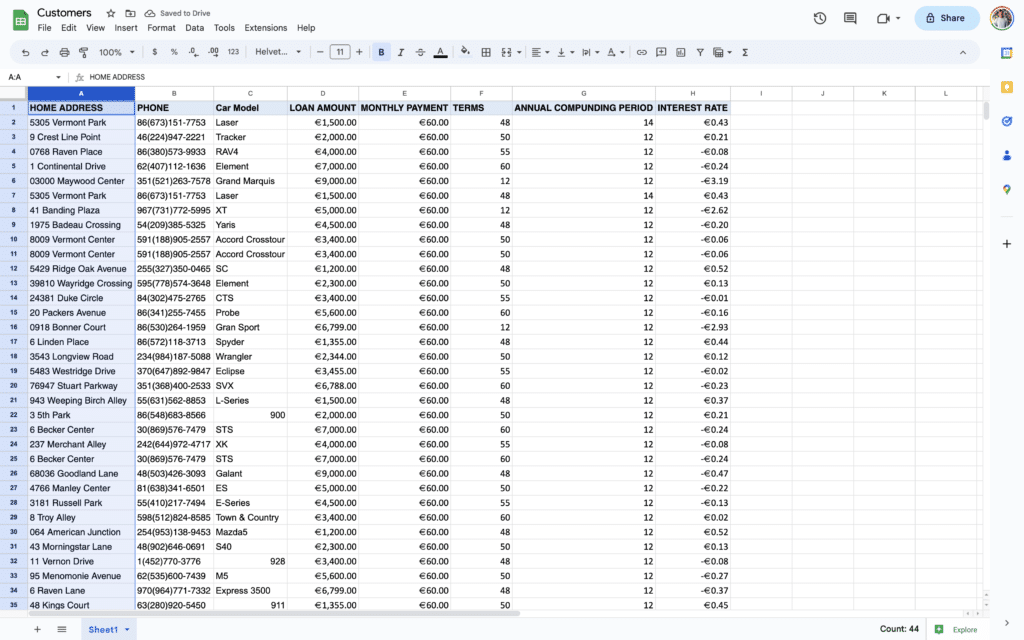Open the Borders tool
The image size is (1024, 640).
point(485,51)
